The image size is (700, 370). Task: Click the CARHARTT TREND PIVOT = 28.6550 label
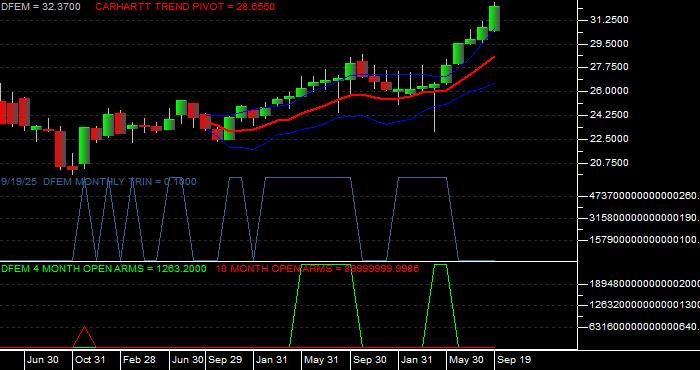[185, 7]
